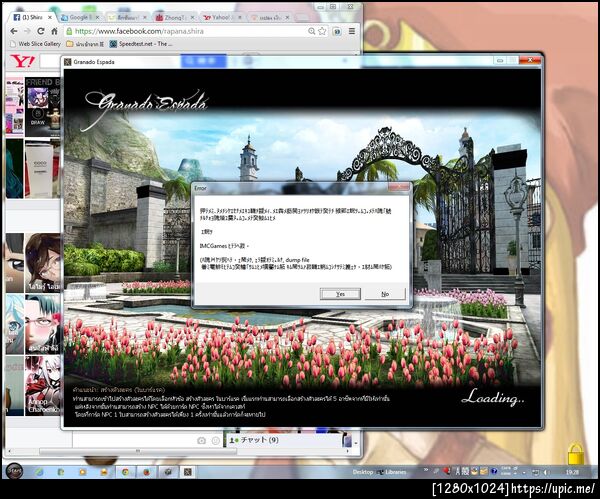Click No in the Error dialog

(385, 294)
